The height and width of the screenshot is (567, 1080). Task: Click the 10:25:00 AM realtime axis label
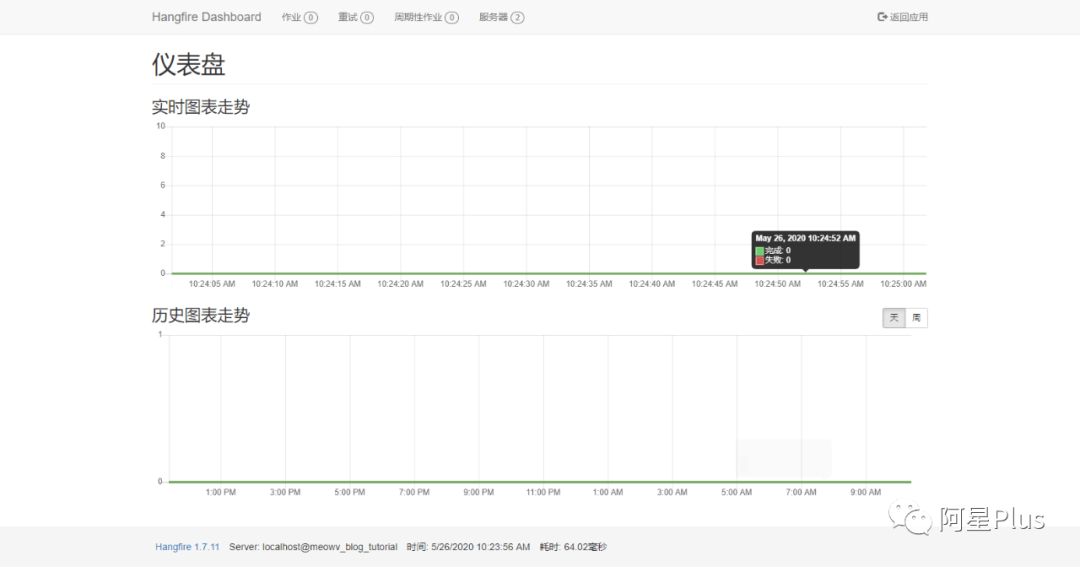tap(903, 284)
